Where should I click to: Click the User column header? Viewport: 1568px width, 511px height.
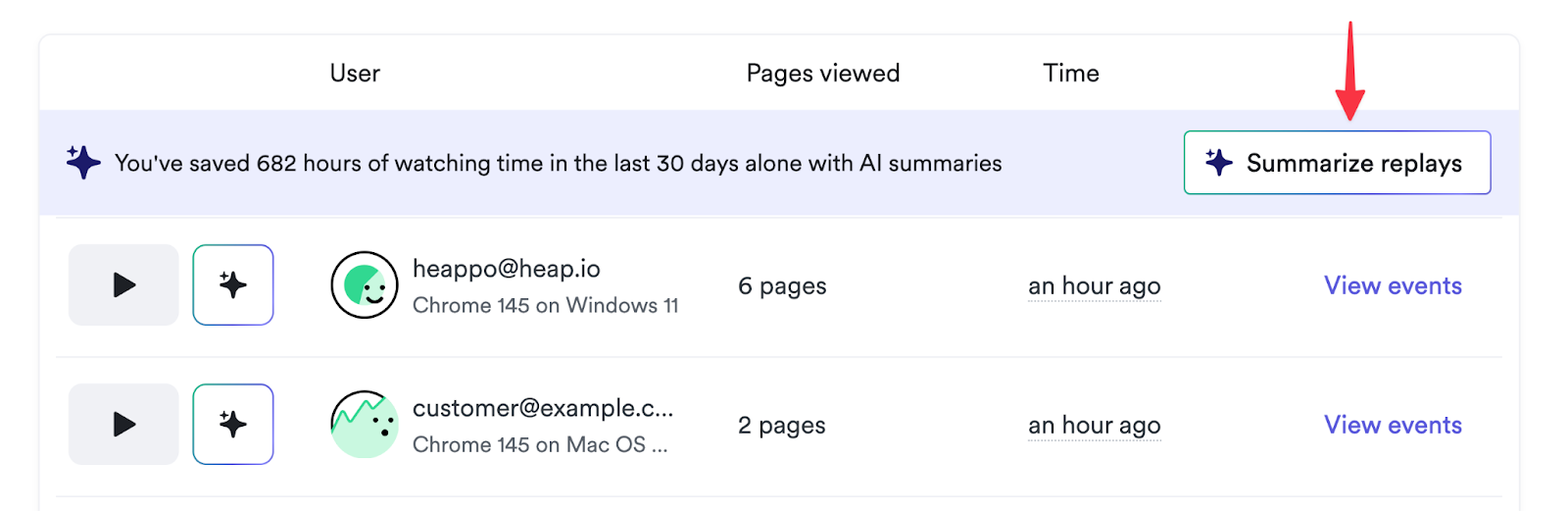click(x=355, y=74)
